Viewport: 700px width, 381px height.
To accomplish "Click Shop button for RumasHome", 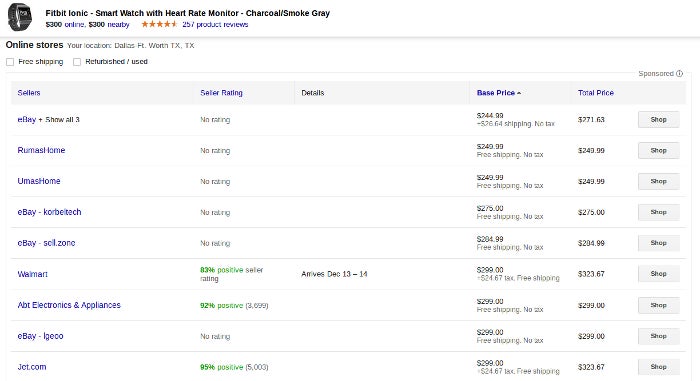I will (x=658, y=151).
